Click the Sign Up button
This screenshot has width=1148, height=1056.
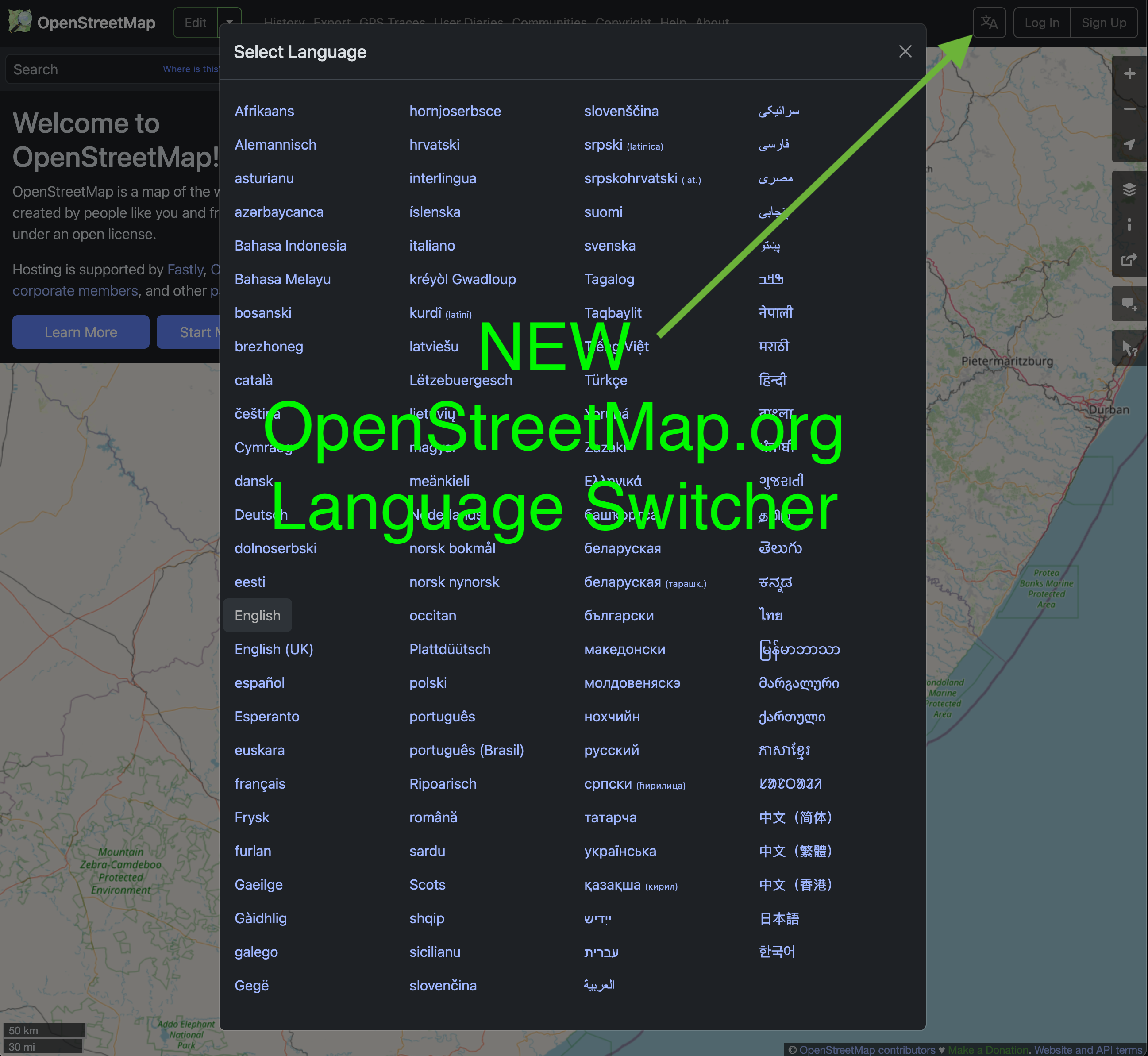tap(1103, 23)
